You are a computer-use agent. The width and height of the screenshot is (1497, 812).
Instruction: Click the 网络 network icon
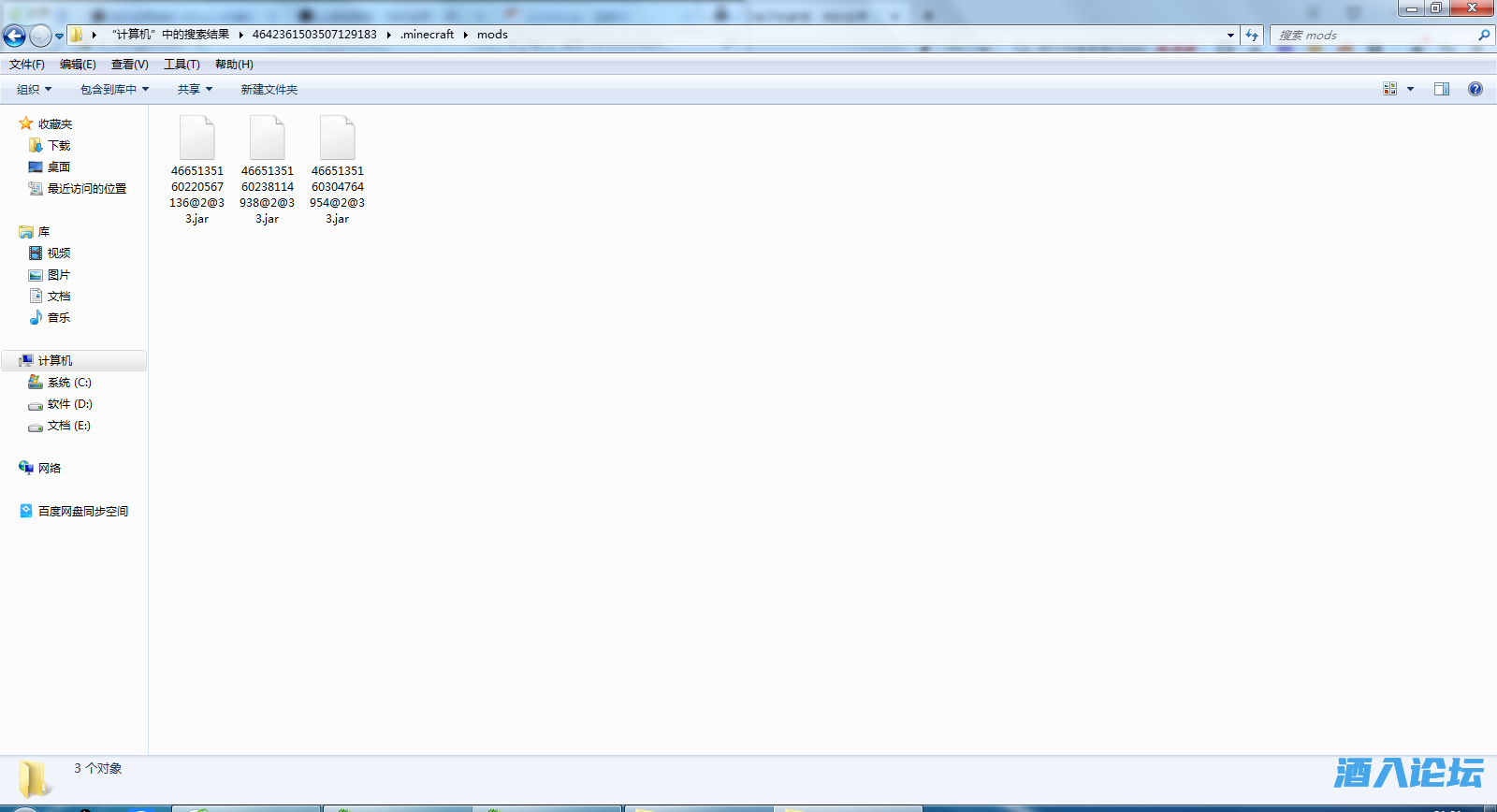pyautogui.click(x=26, y=468)
